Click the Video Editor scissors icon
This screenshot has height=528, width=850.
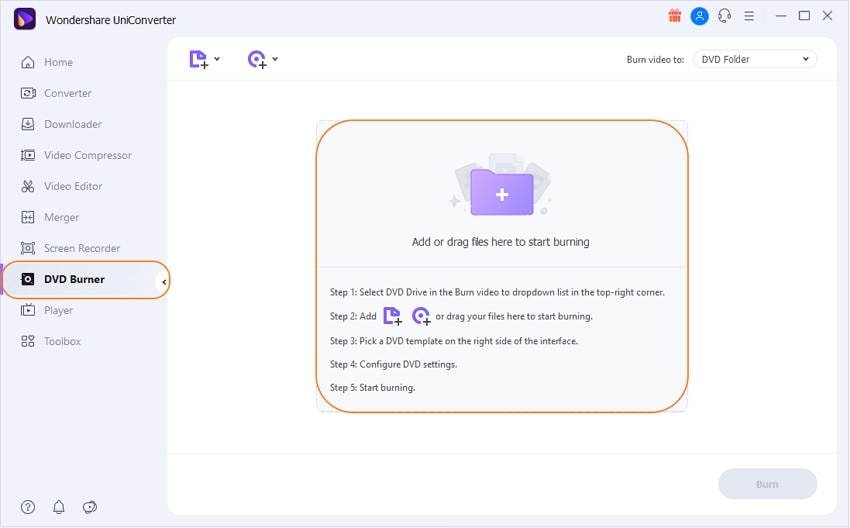click(x=28, y=186)
